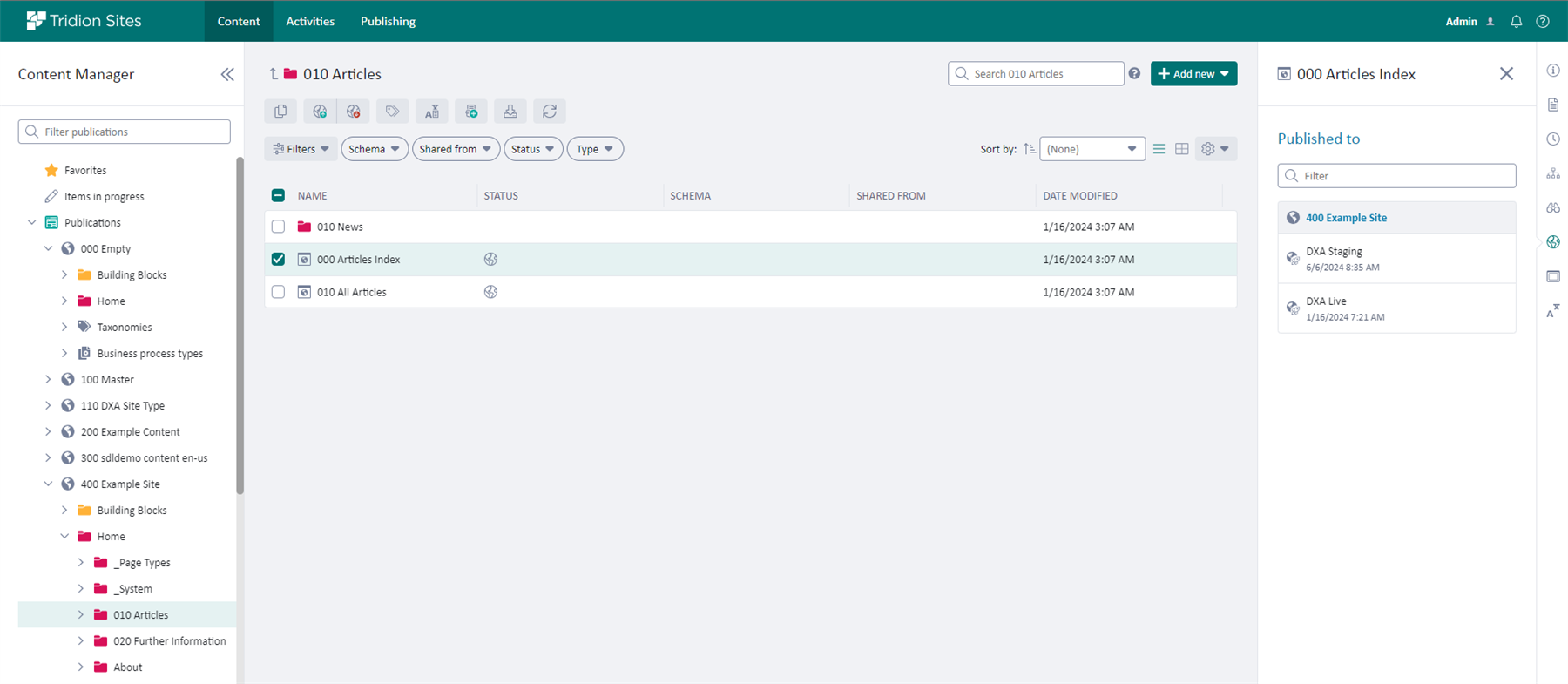Open the Shared from filter dropdown
The image size is (1568, 684).
click(x=456, y=149)
